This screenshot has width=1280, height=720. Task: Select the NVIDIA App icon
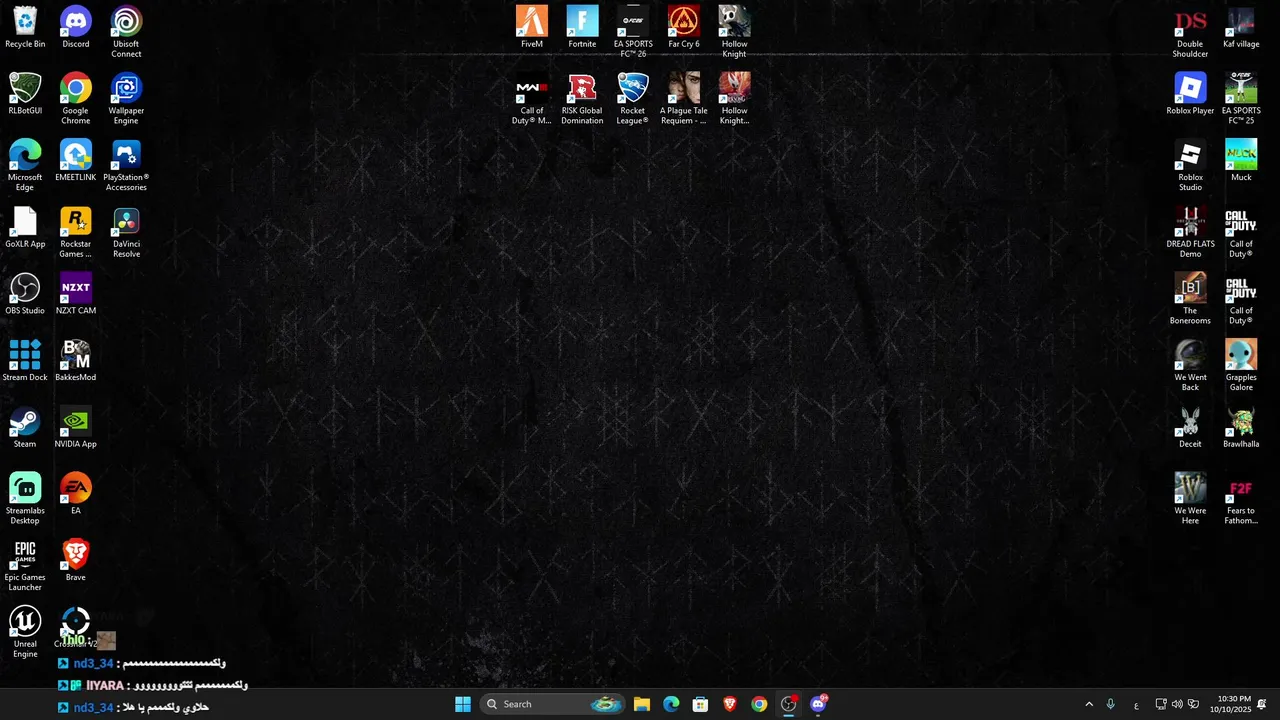(76, 428)
